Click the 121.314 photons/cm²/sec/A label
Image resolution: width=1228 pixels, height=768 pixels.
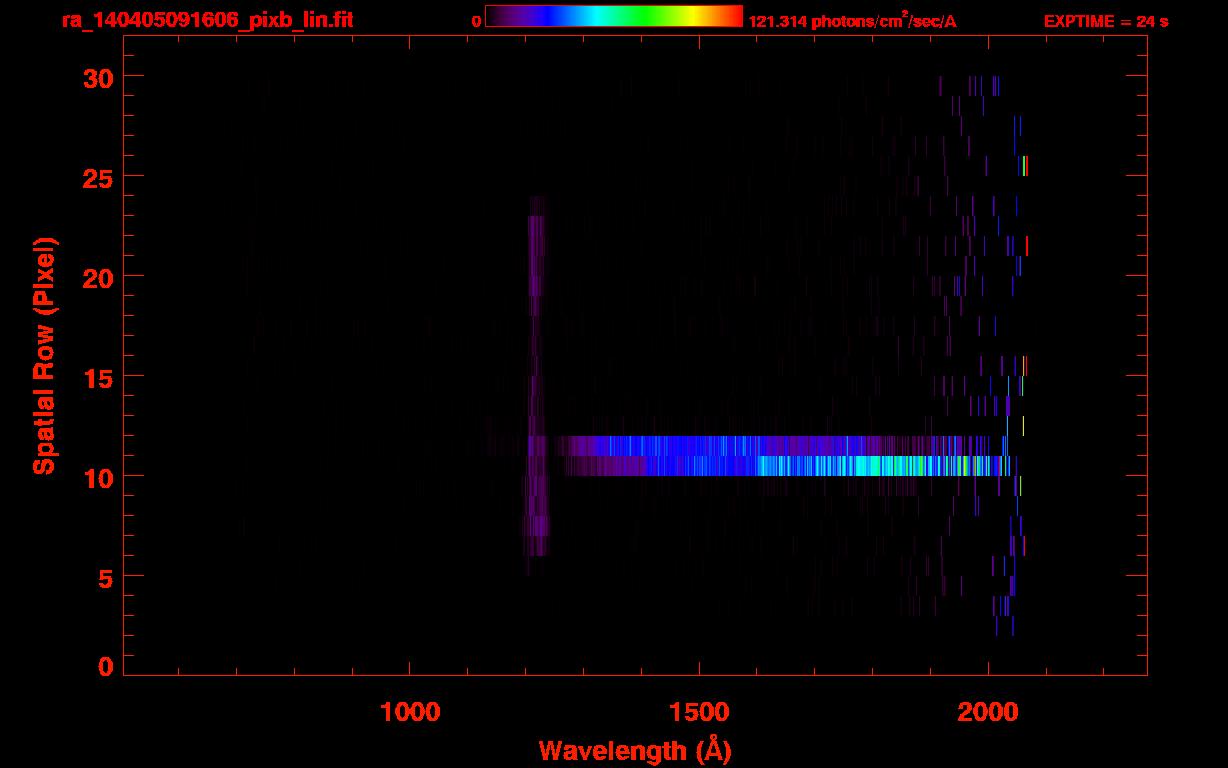(x=852, y=20)
